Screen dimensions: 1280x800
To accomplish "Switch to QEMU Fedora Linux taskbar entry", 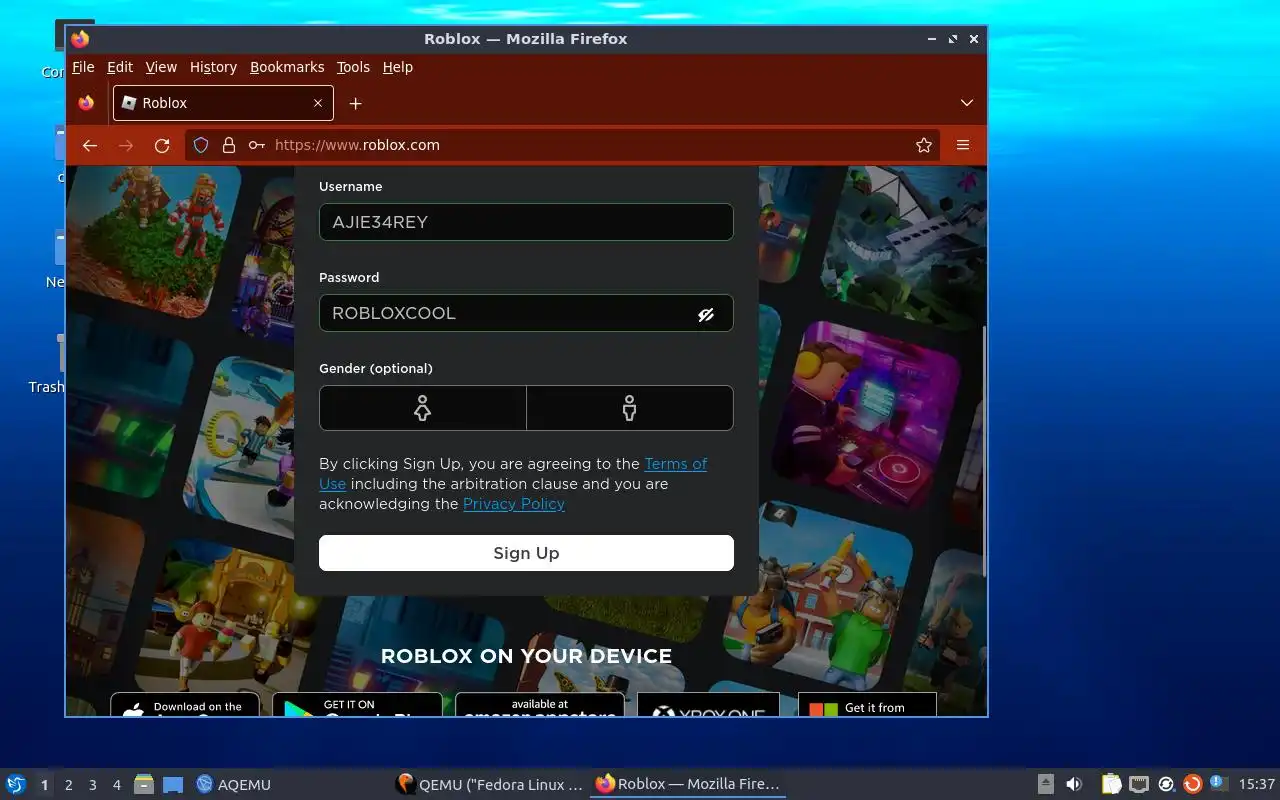I will coord(490,785).
